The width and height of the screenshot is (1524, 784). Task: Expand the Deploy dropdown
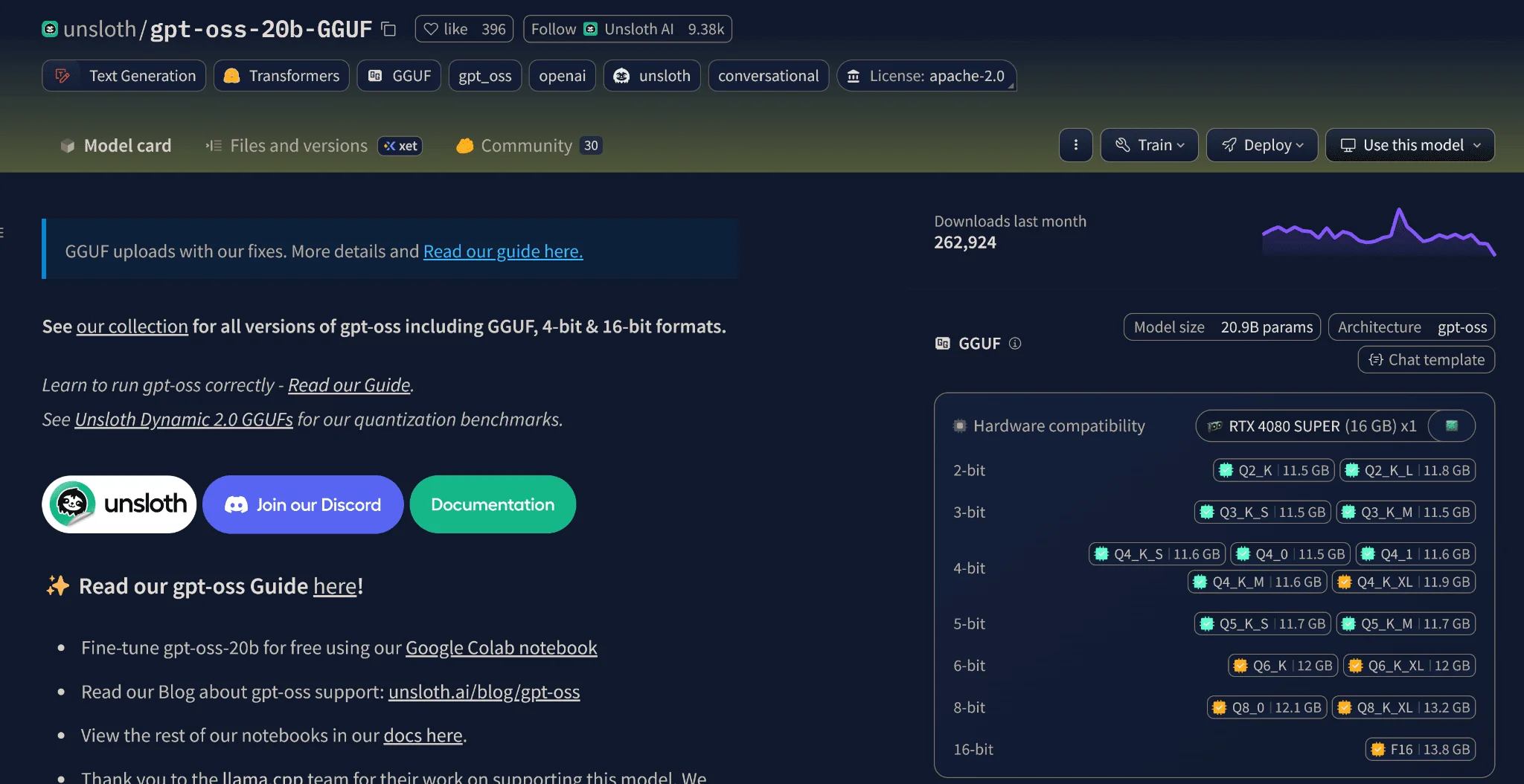pos(1262,145)
